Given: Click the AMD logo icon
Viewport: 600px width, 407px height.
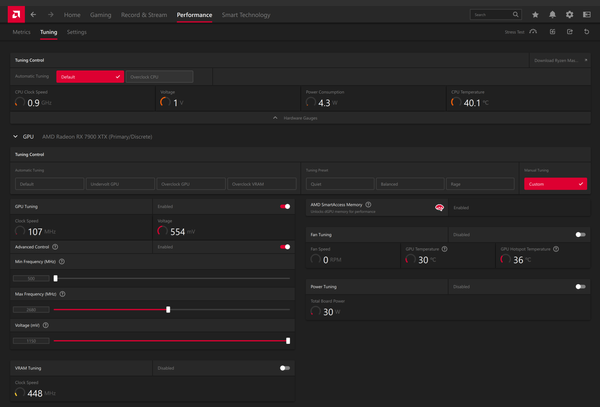Looking at the screenshot, I should pyautogui.click(x=14, y=15).
